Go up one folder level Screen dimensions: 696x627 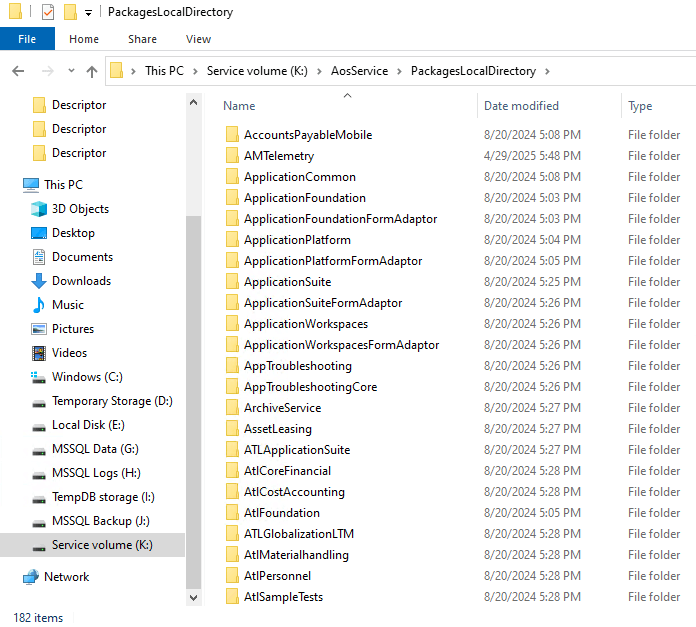click(x=92, y=71)
